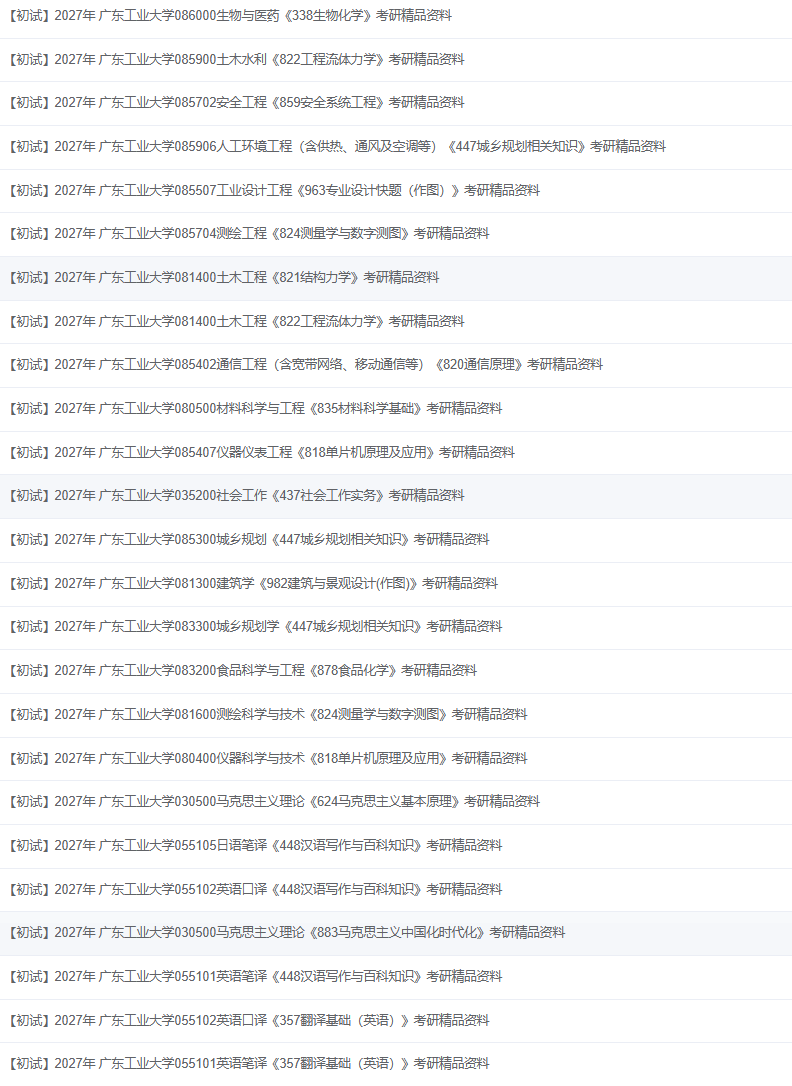Select the 030500马克思主义理论《883马克思主义中国化时代化》entry
The height and width of the screenshot is (1086, 792).
pos(287,932)
